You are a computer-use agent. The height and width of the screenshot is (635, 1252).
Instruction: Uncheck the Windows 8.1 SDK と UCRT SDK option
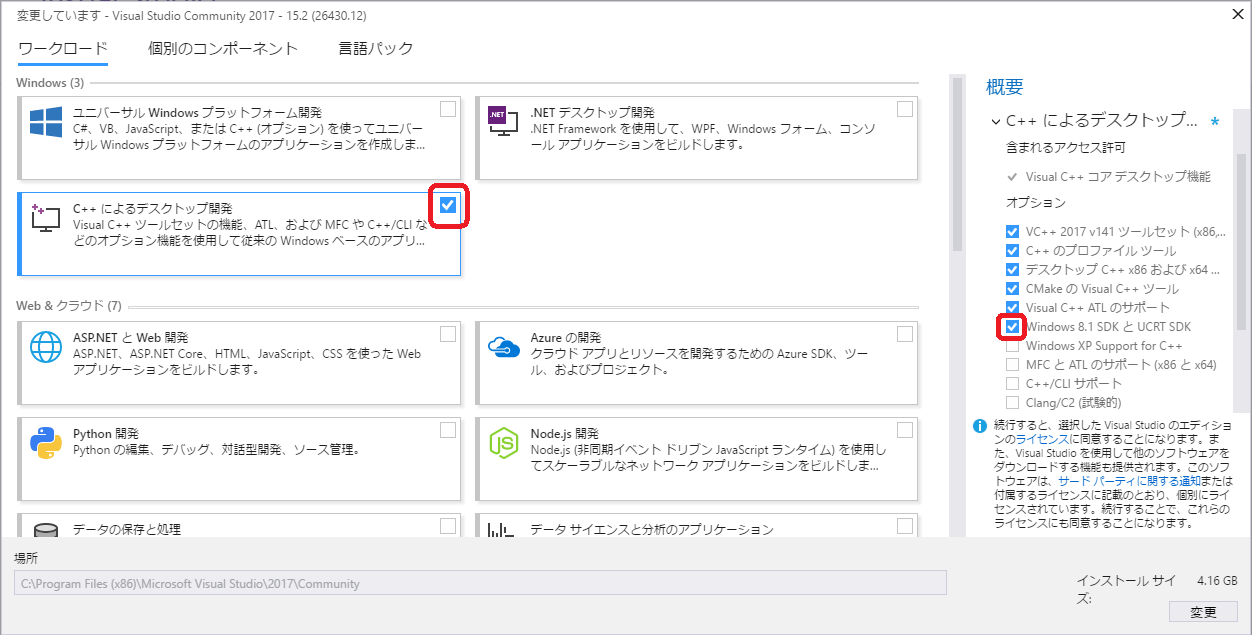coord(1013,327)
